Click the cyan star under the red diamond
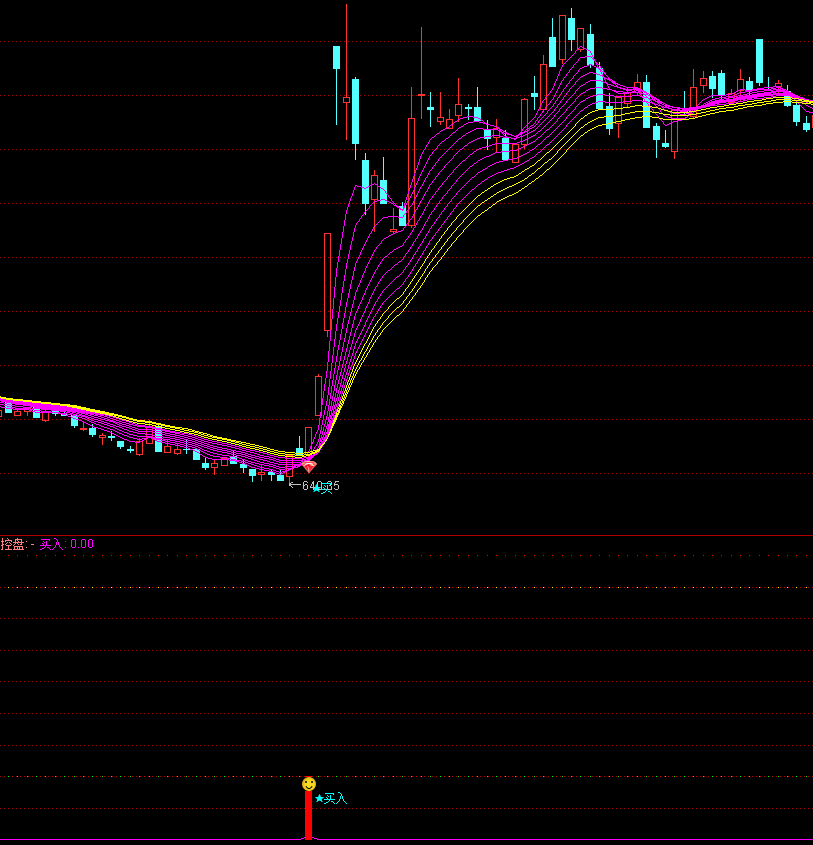 pos(317,488)
